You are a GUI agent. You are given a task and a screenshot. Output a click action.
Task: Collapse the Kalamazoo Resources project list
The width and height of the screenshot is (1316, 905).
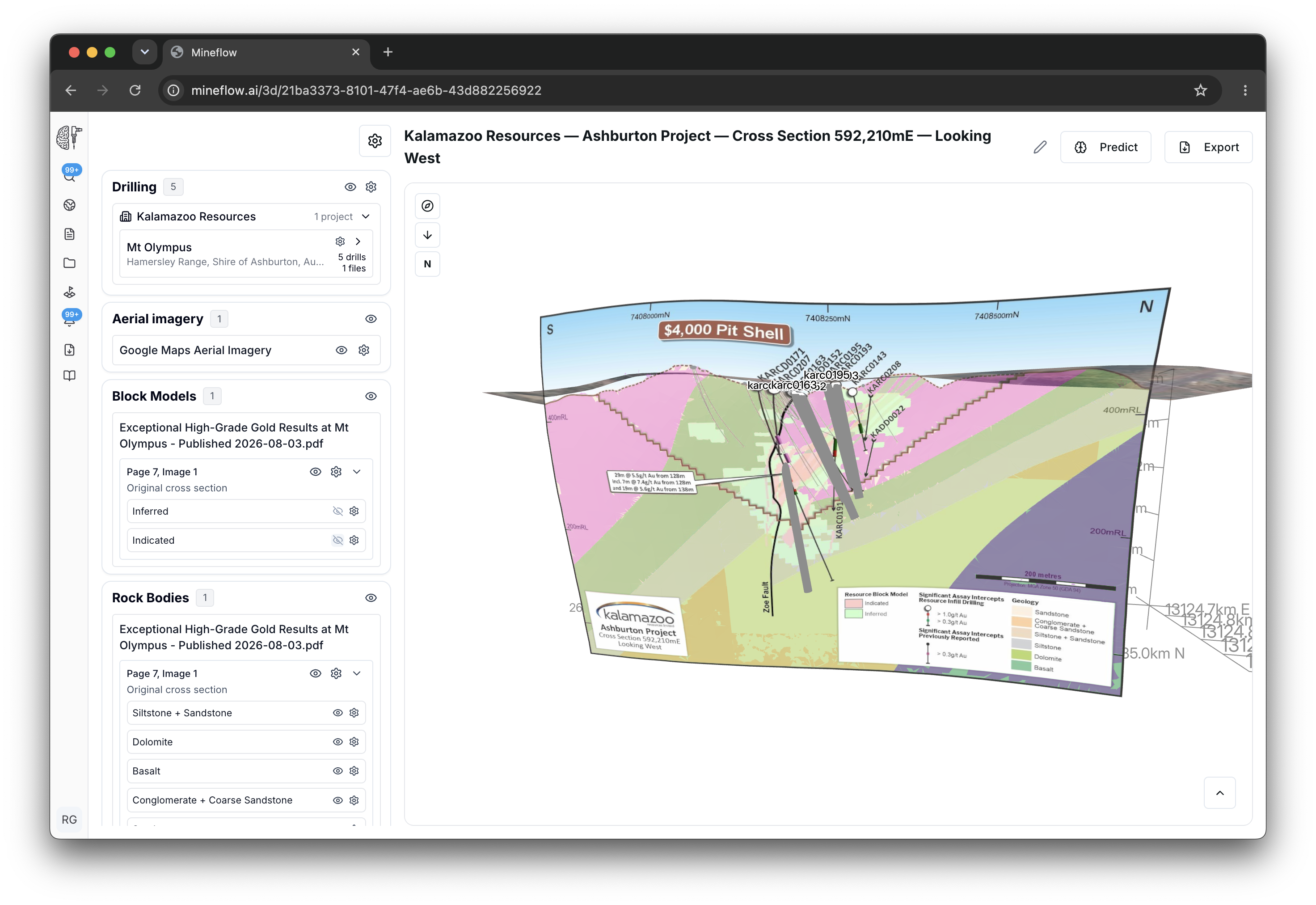(366, 216)
